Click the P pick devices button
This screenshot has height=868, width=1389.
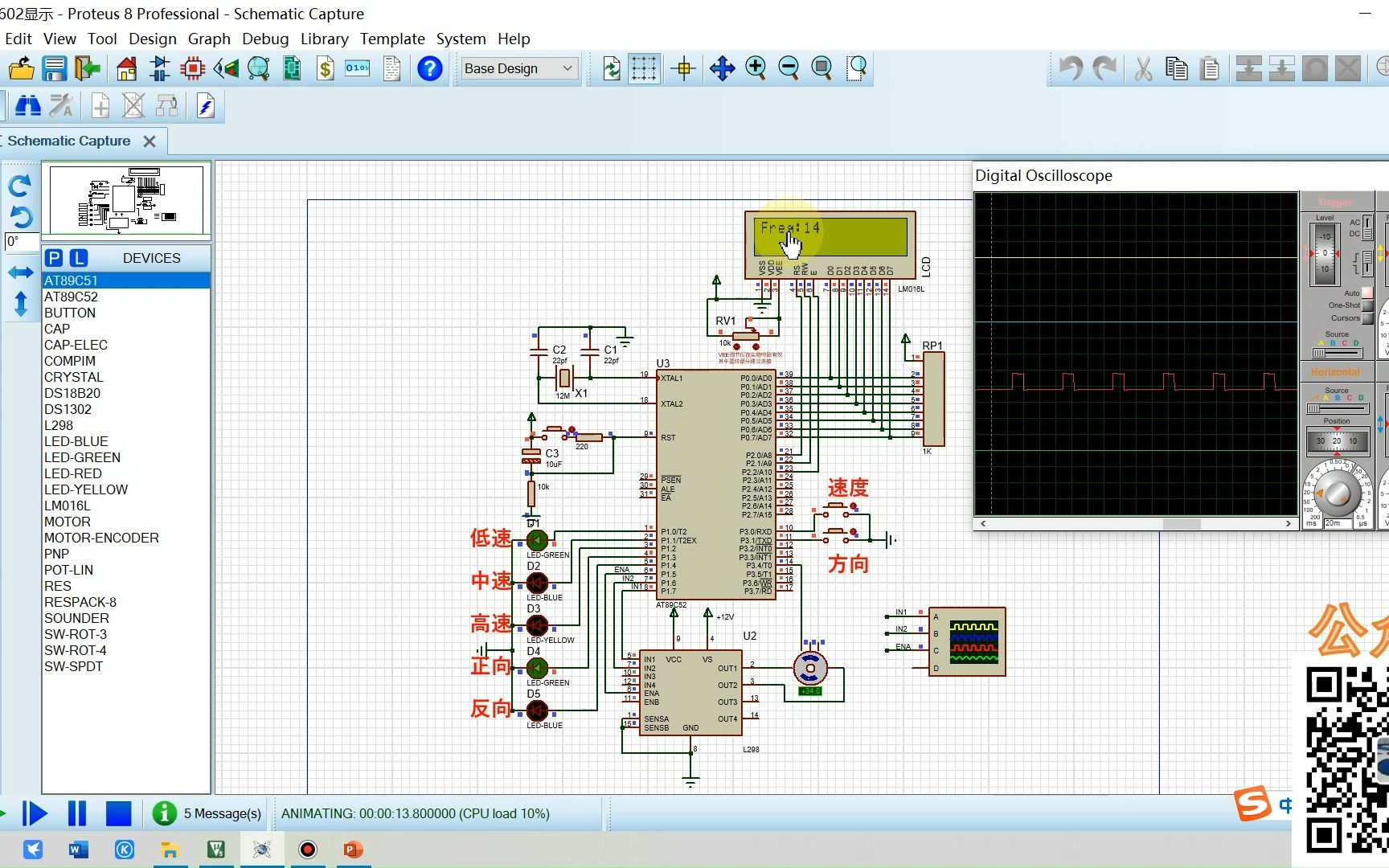(x=54, y=258)
